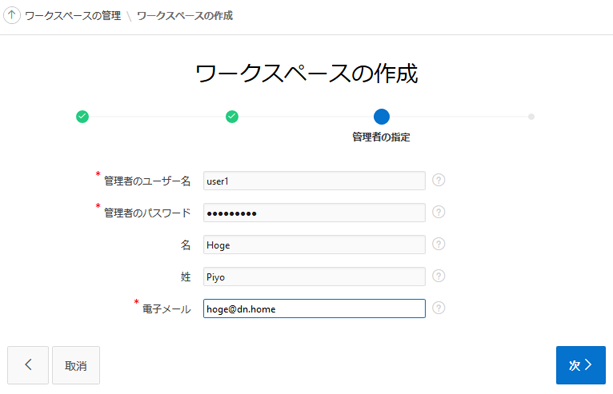
Task: Open help for 管理者のパスワード field
Action: tap(439, 212)
